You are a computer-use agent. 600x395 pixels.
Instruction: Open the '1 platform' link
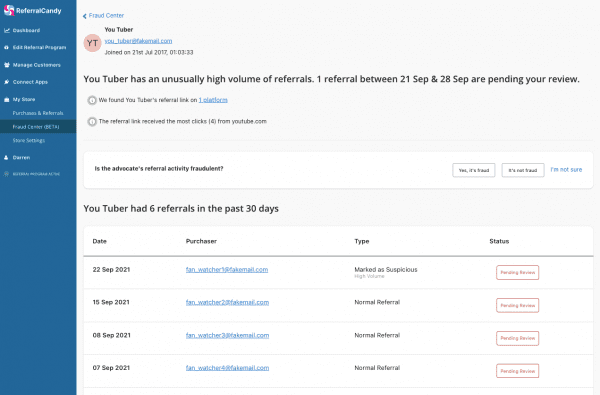(213, 100)
